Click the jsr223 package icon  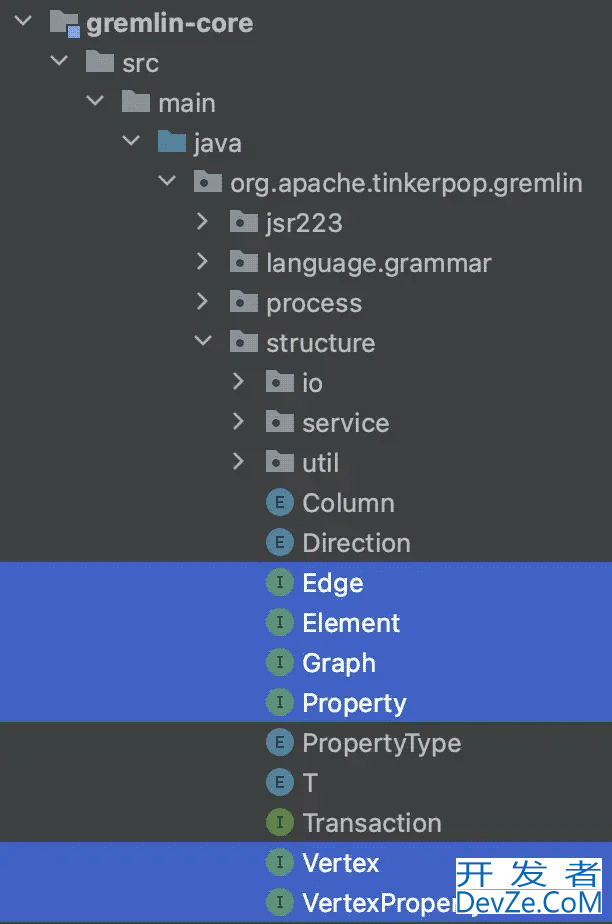click(x=244, y=222)
